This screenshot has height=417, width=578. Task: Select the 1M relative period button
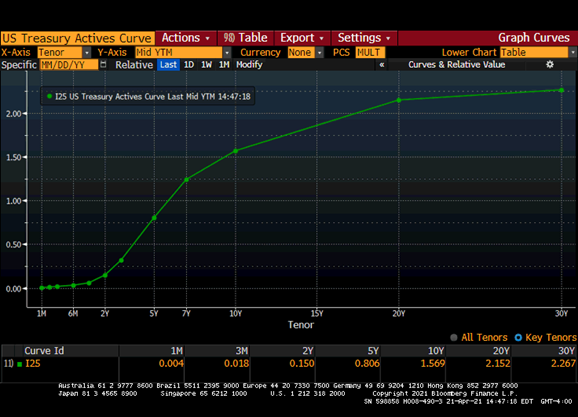tap(224, 65)
